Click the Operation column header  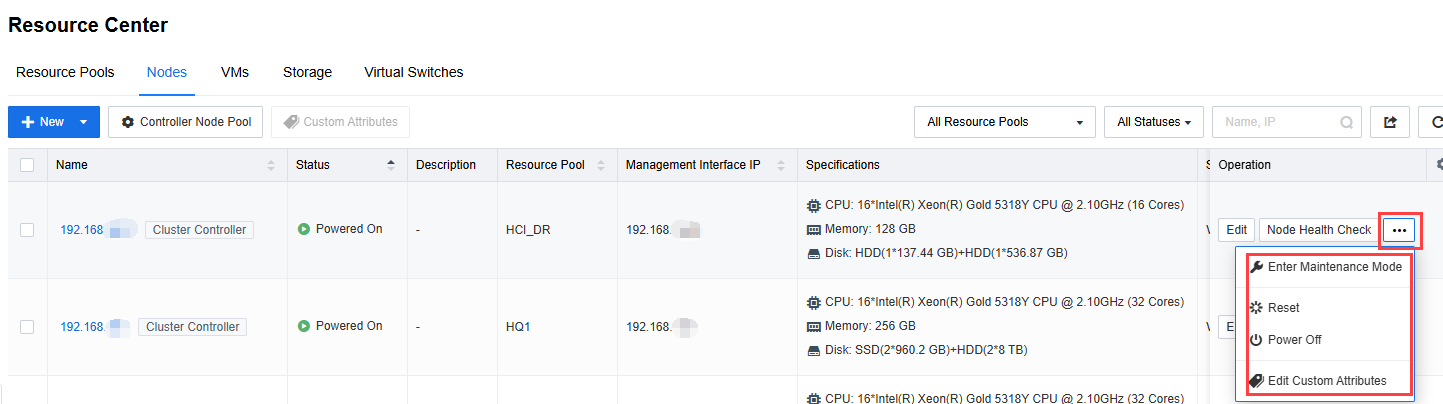[1245, 165]
